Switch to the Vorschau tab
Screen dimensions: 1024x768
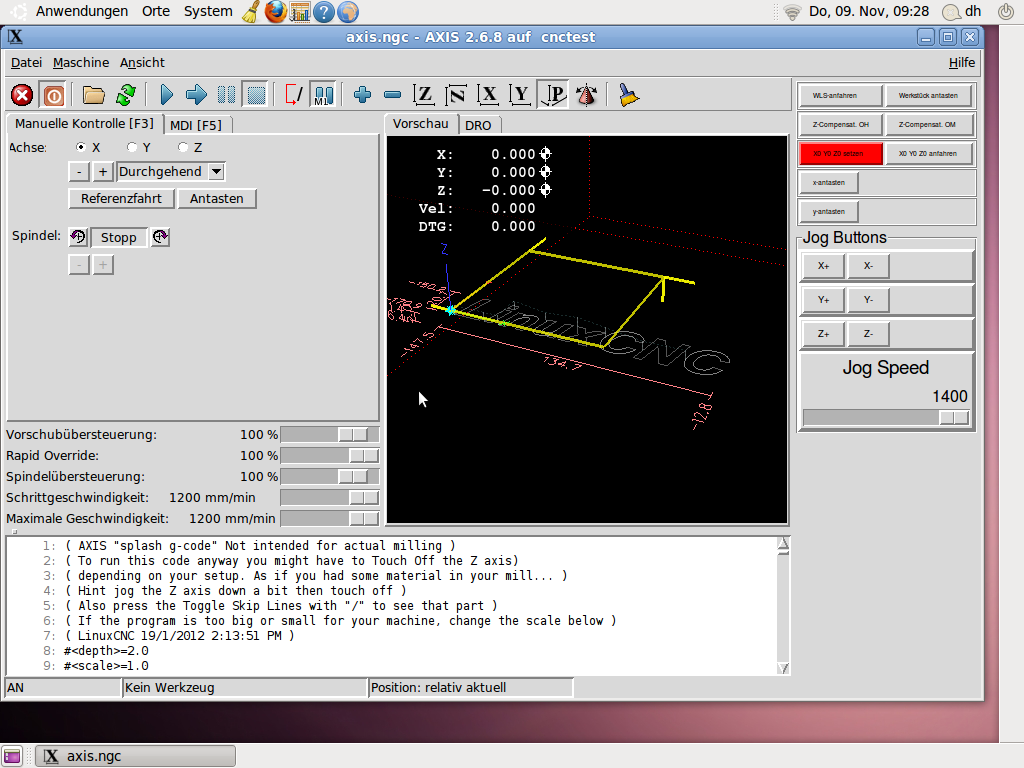point(421,123)
